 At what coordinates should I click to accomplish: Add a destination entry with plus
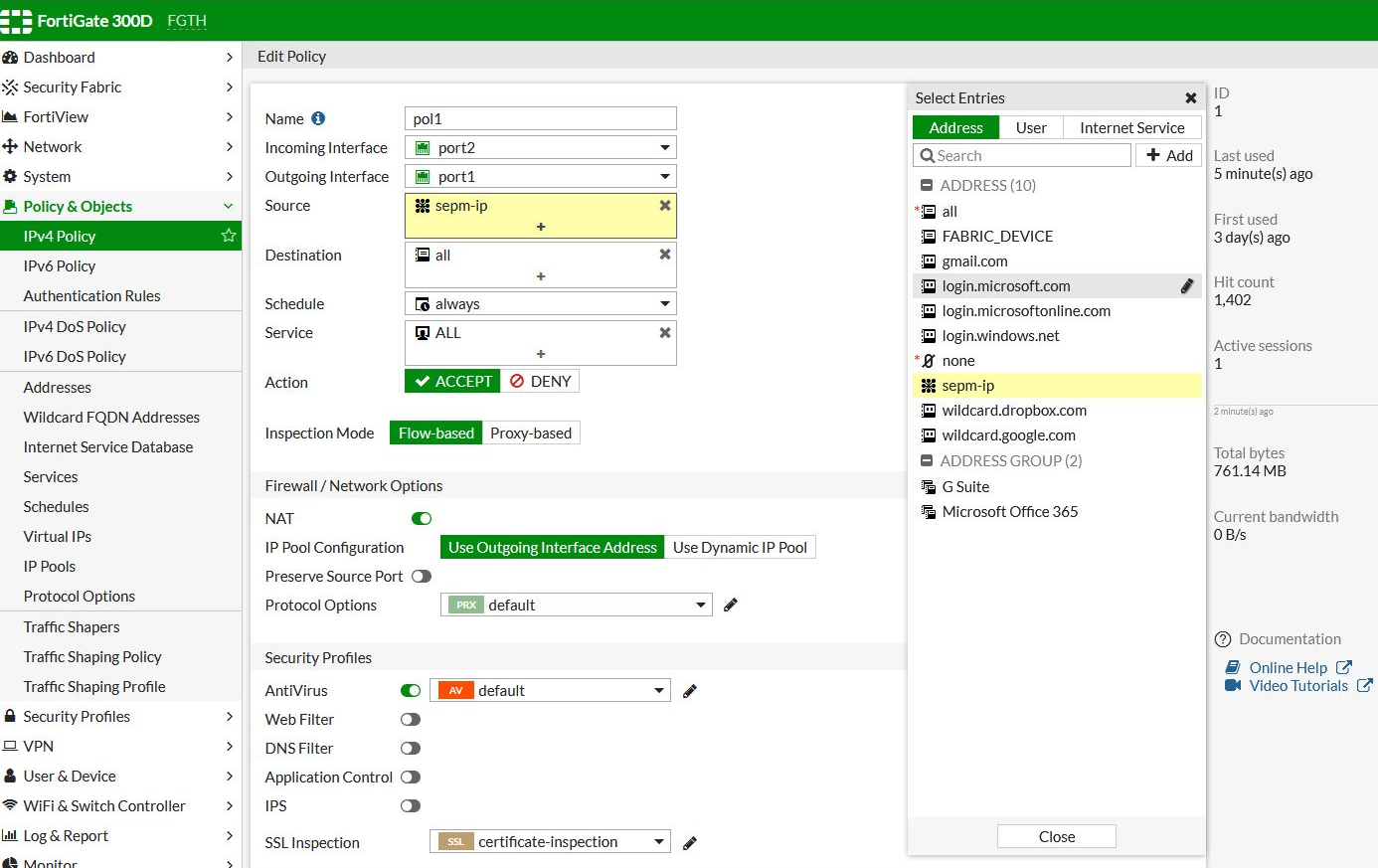[x=541, y=276]
